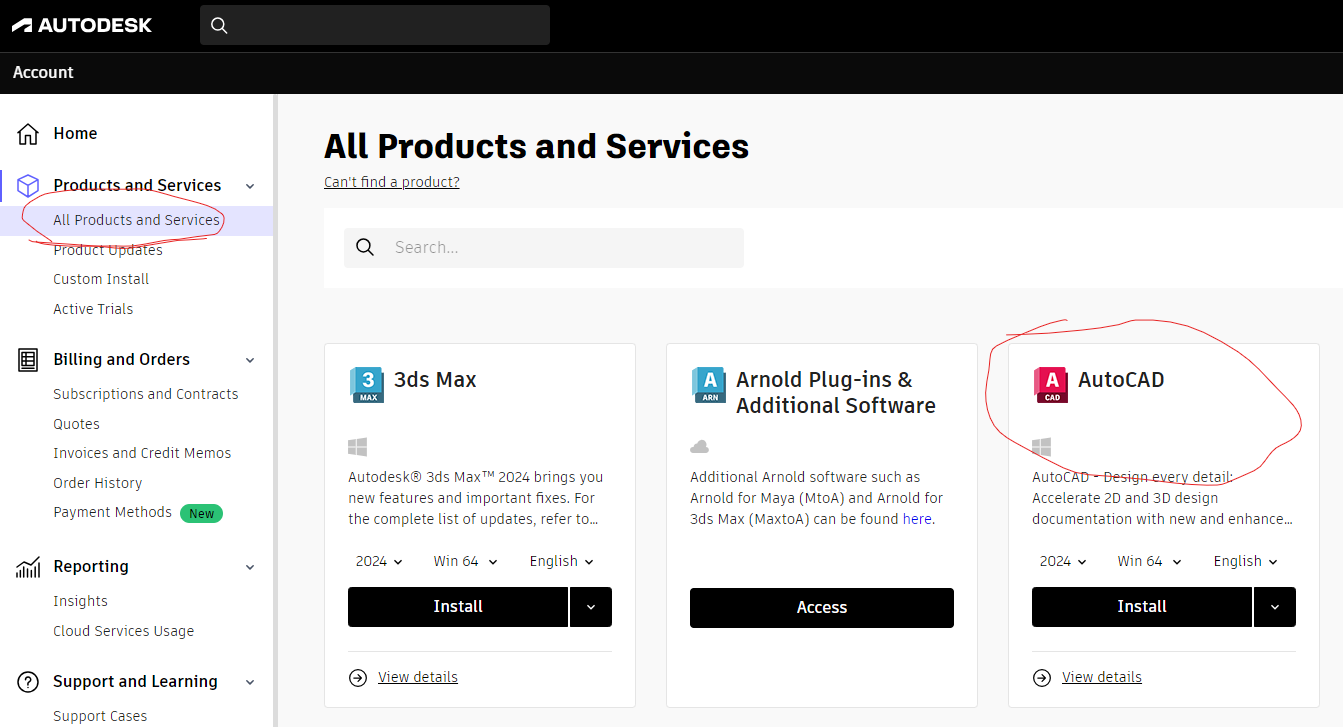Collapse the Products and Services section

[249, 185]
